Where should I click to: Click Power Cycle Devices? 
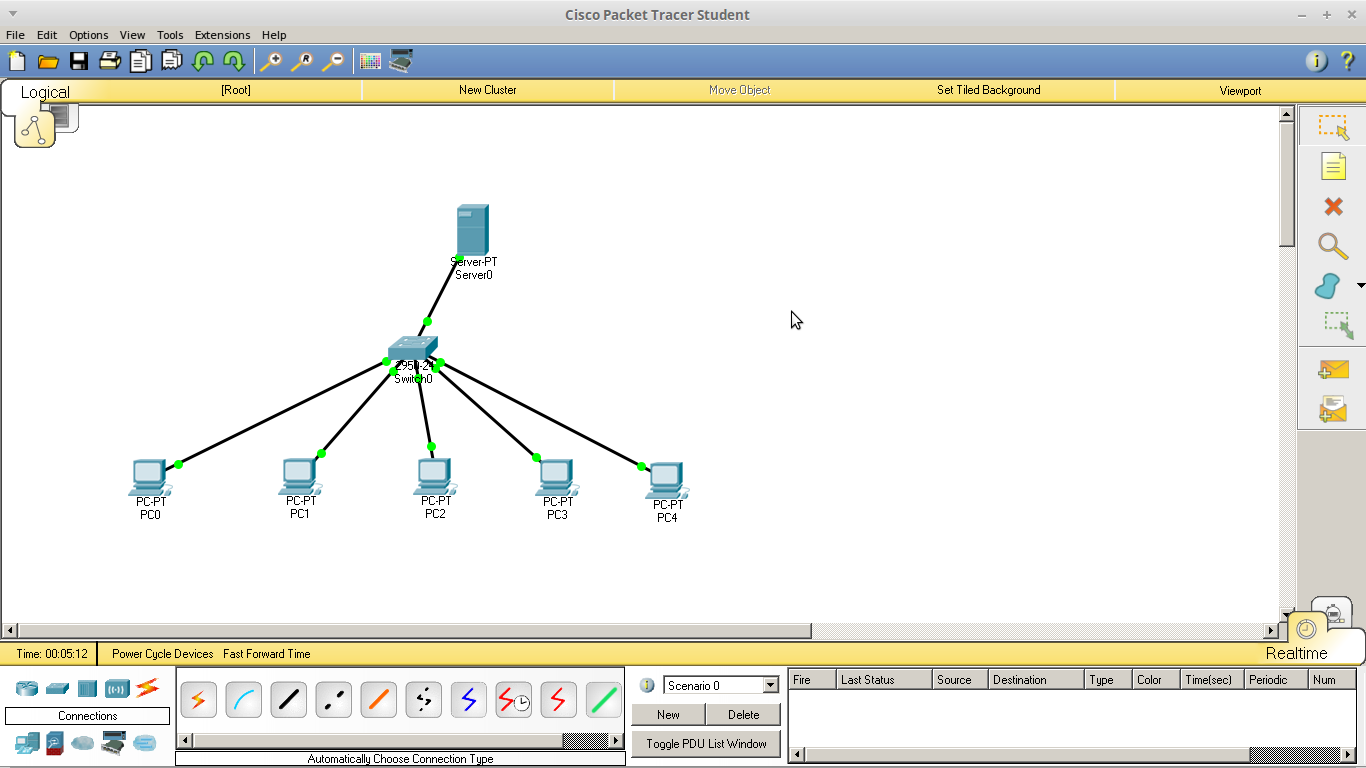[x=163, y=654]
